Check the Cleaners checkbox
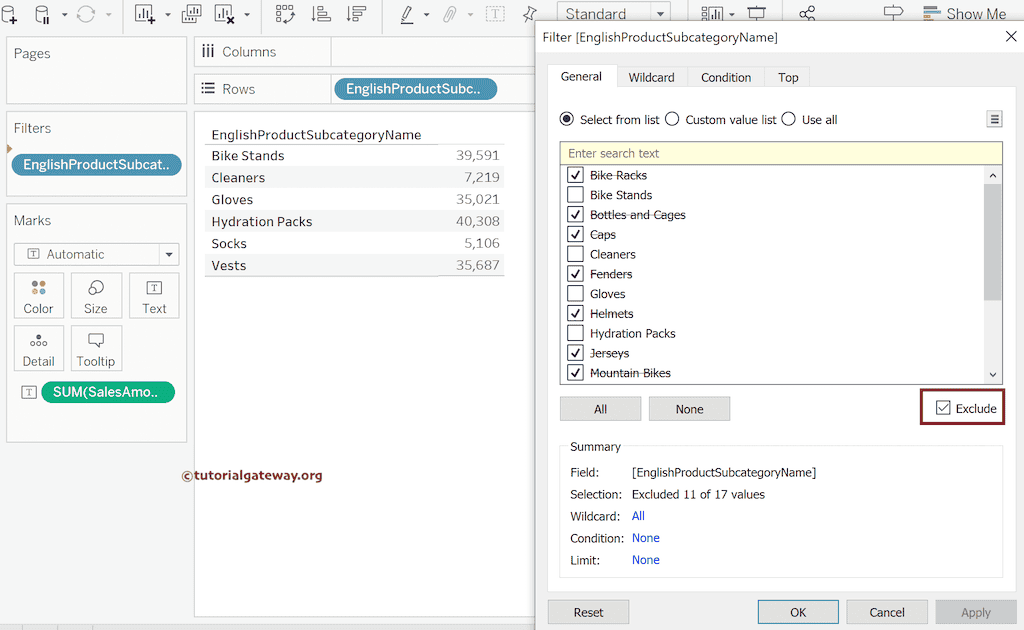Screen dimensions: 1024x630 575,254
